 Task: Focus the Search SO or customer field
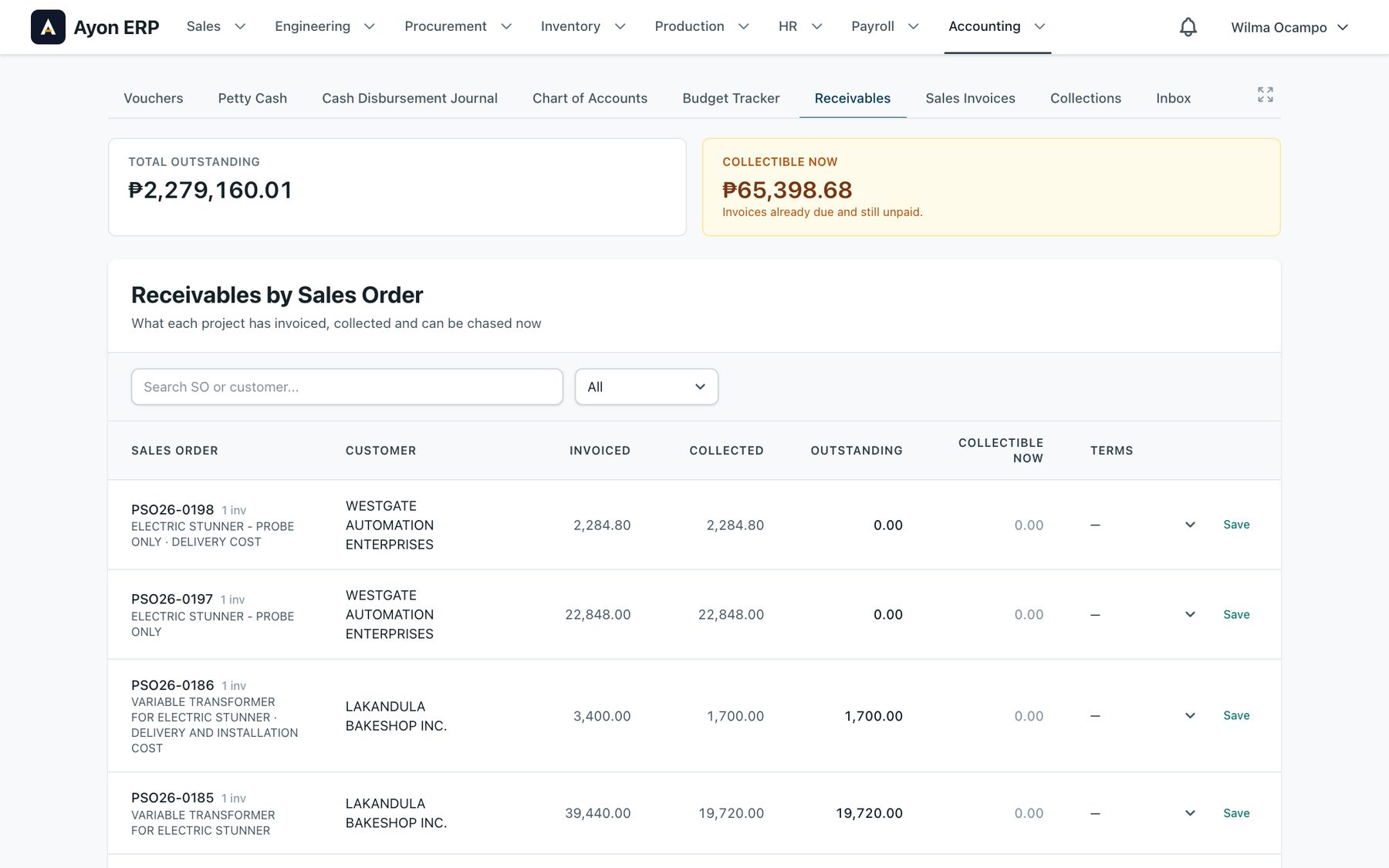(347, 387)
